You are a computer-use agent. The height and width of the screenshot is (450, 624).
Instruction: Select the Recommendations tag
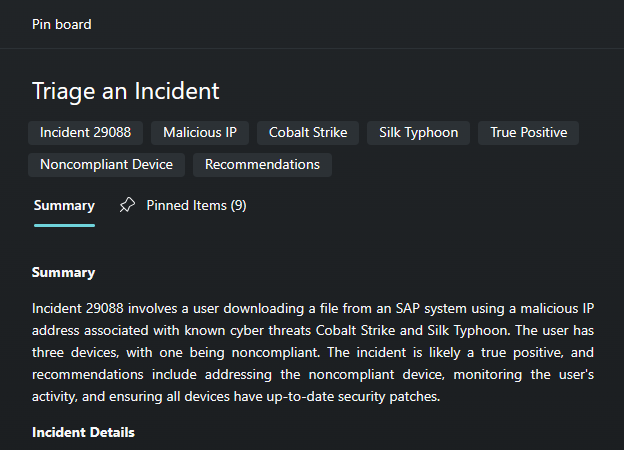[262, 165]
